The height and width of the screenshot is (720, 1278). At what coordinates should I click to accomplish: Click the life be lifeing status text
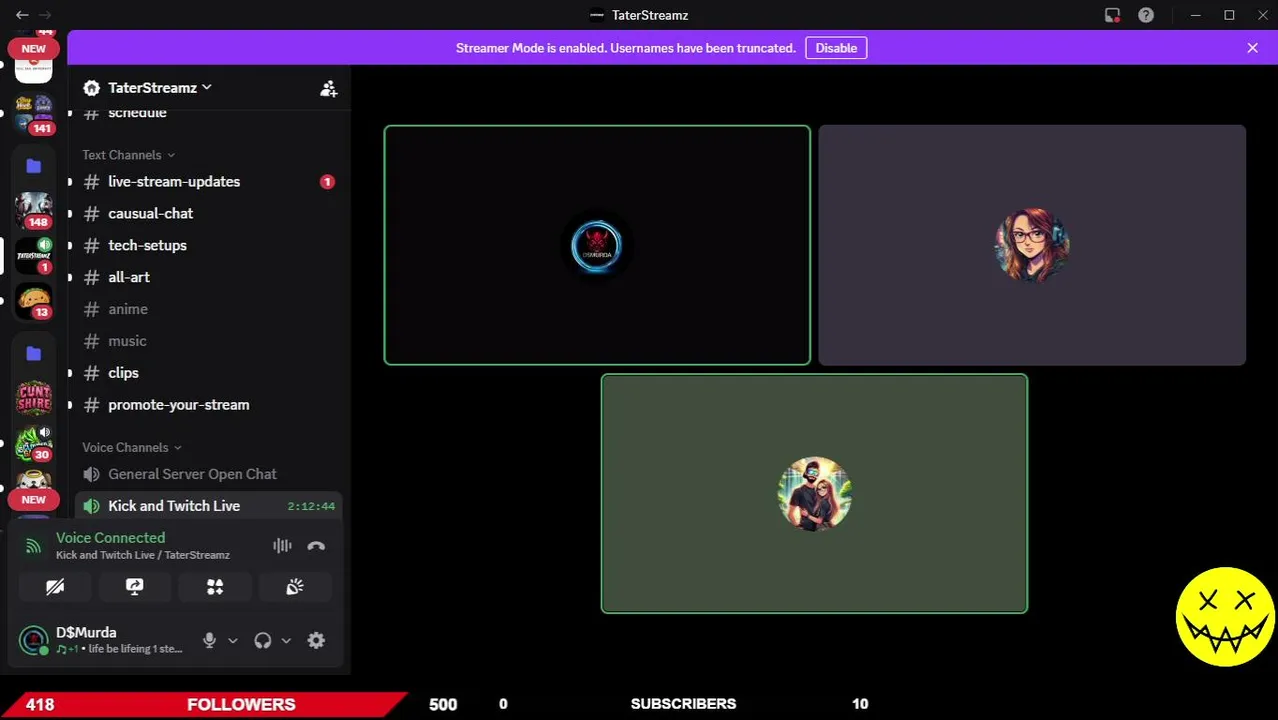pos(135,649)
